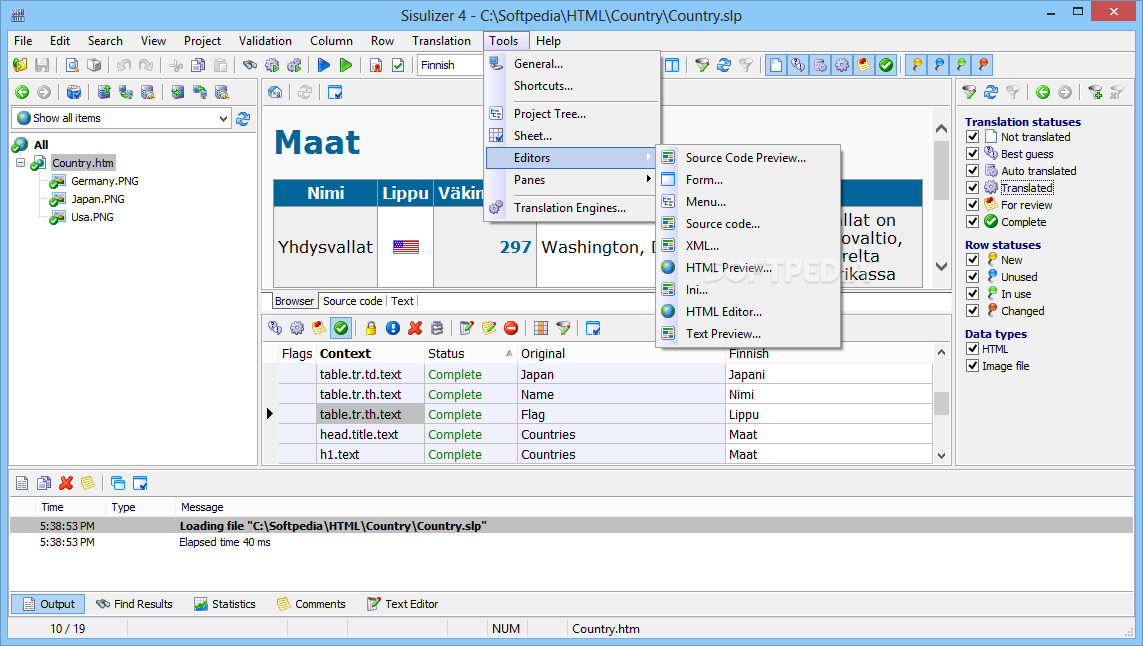Click the binoculars find icon in toolbar

[x=250, y=65]
